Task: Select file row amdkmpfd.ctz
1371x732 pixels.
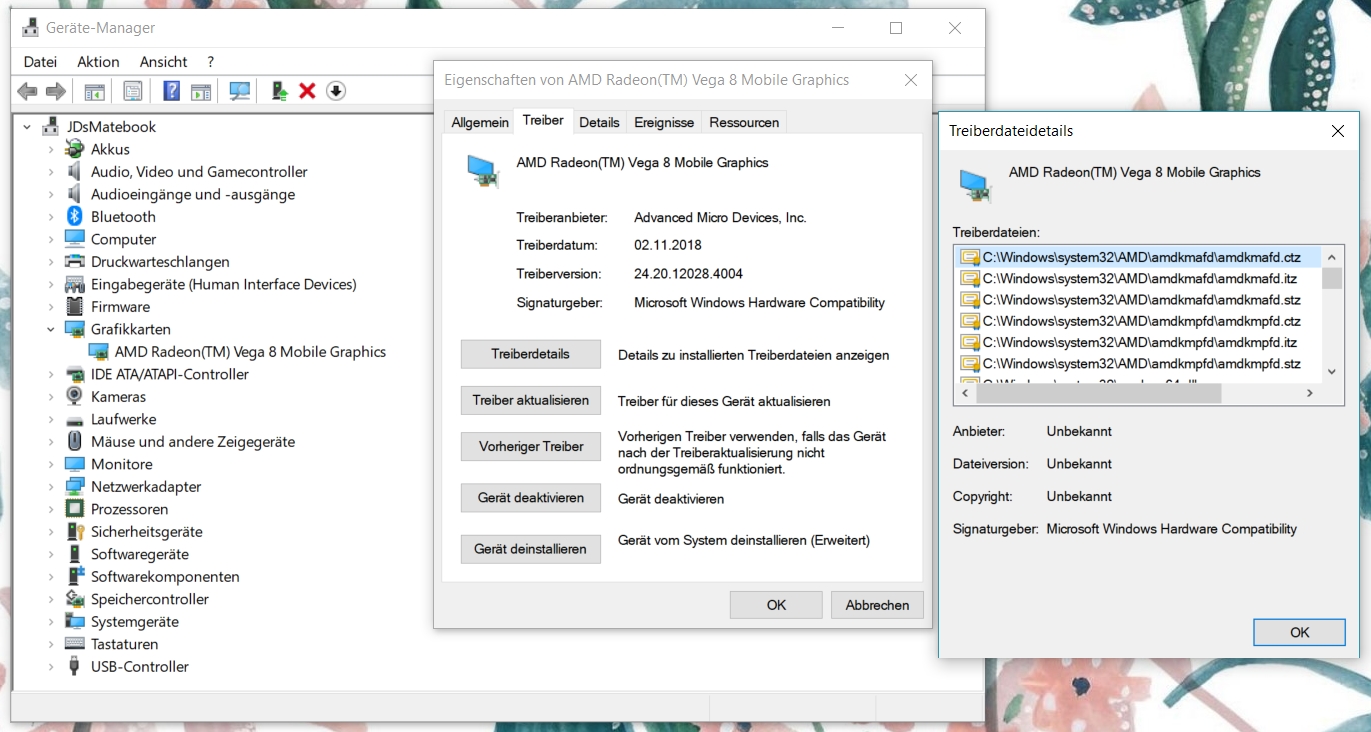Action: [x=1138, y=321]
